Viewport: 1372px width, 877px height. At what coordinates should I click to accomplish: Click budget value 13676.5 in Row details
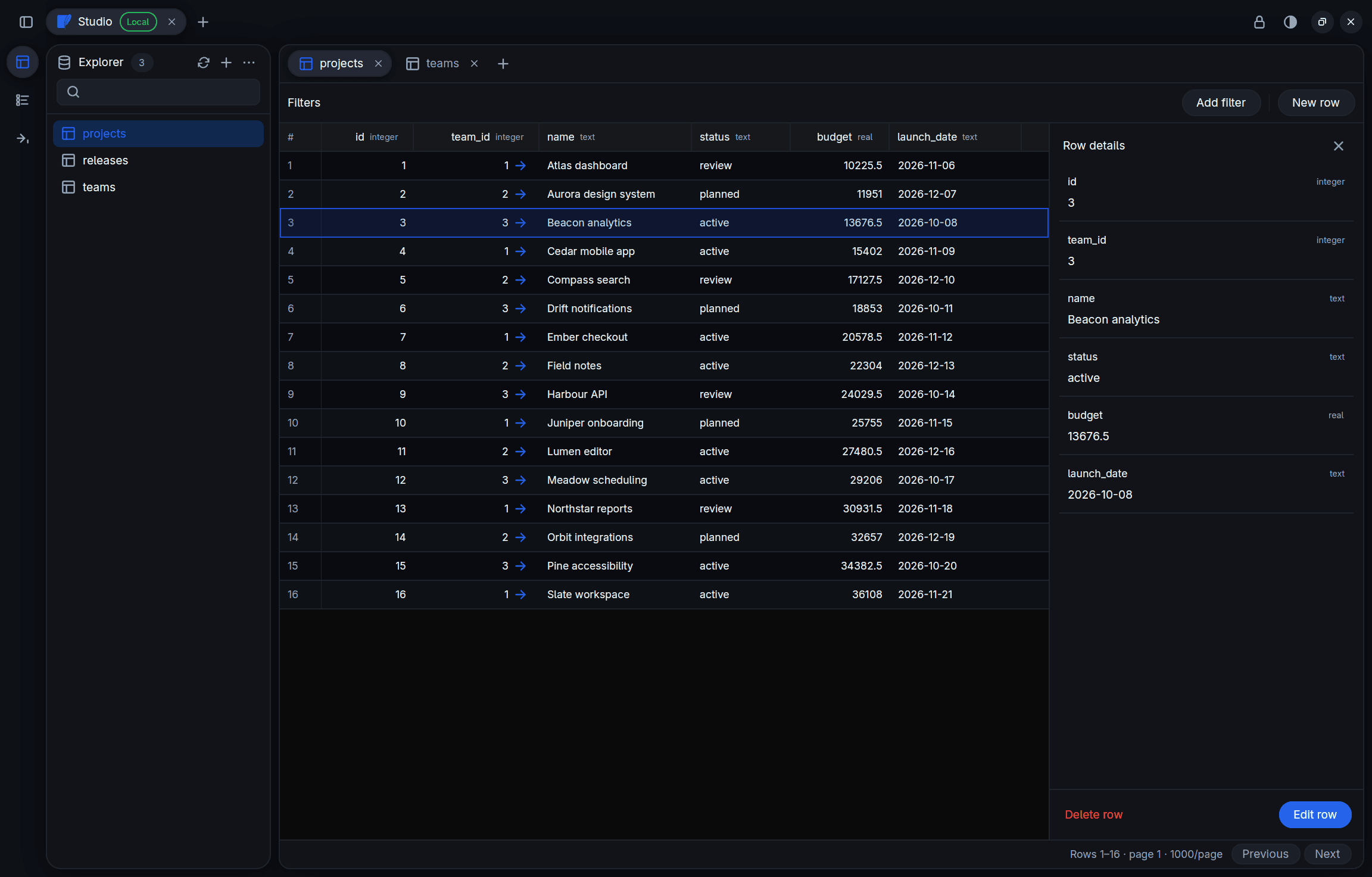(x=1088, y=436)
